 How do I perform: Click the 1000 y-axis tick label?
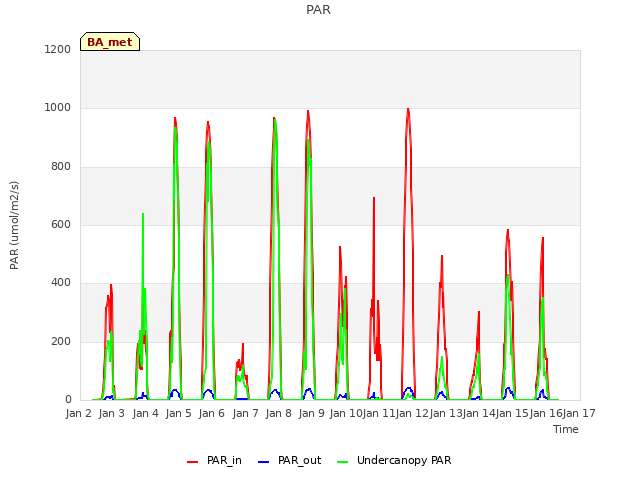[x=58, y=108]
